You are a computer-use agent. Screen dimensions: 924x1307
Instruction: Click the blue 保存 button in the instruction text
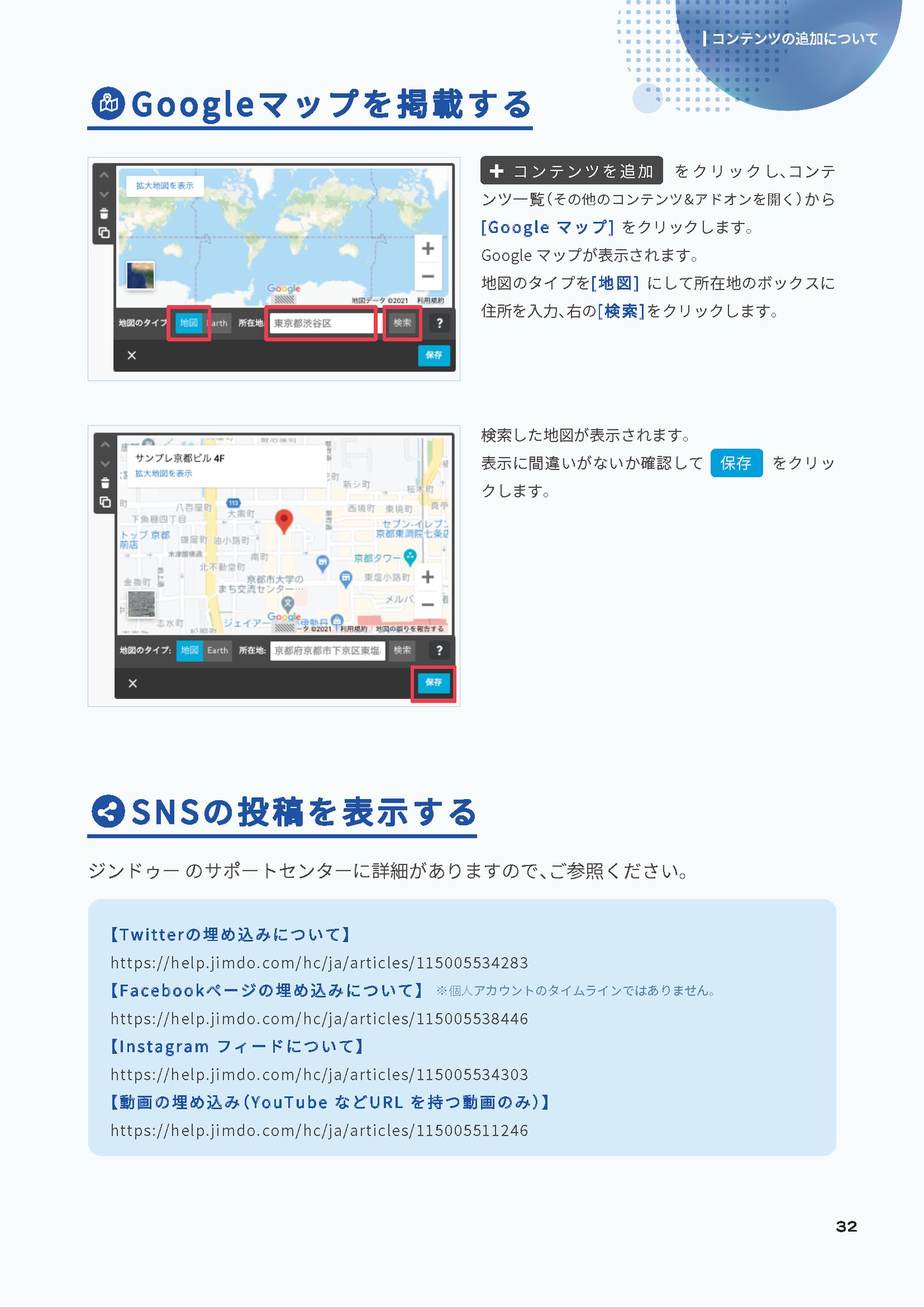coord(736,463)
